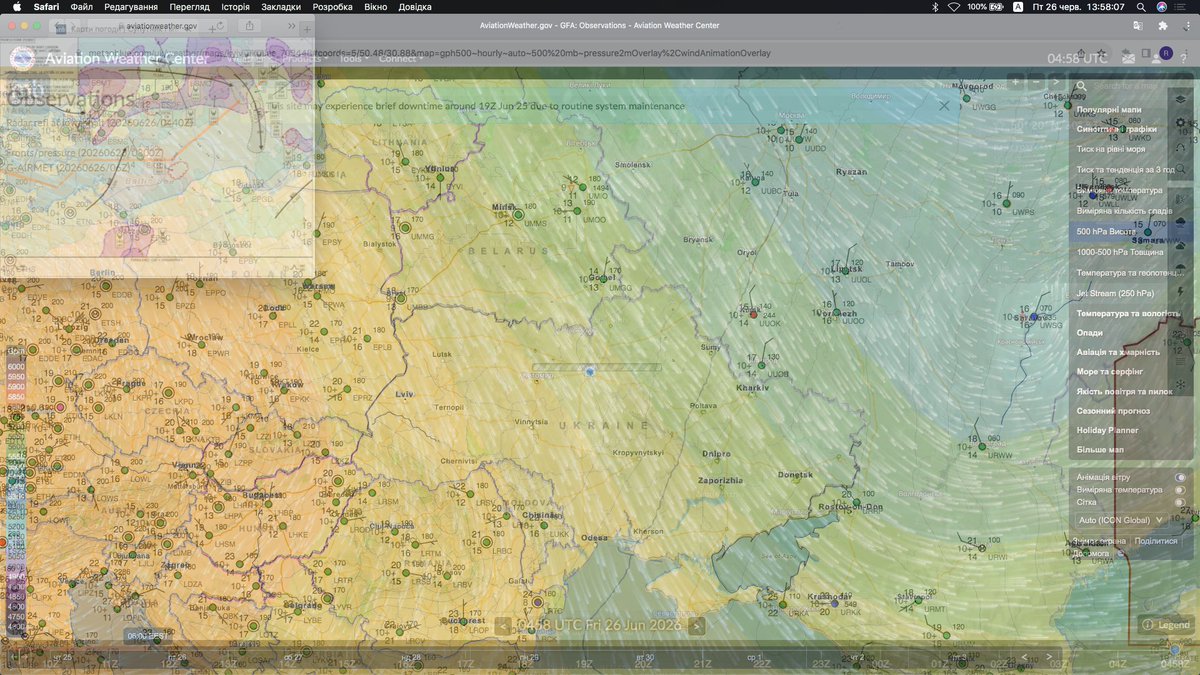Click the Допомога help link
Screen dimensions: 1200x675
point(1090,553)
